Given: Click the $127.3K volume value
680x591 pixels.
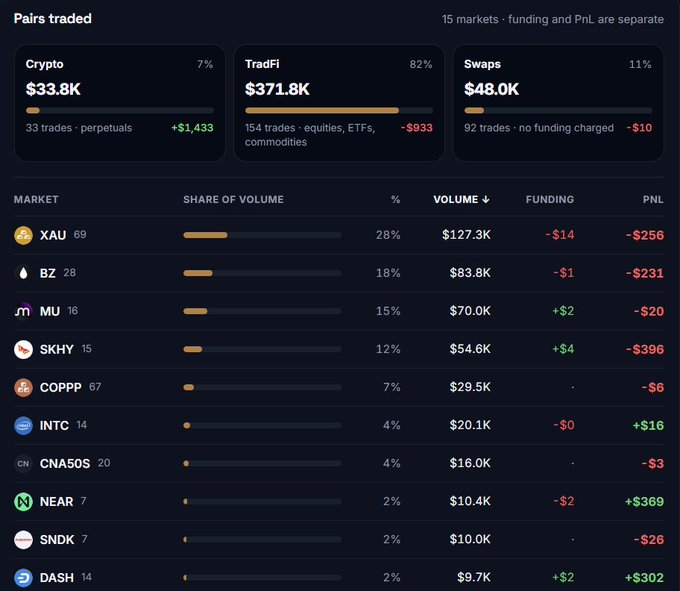Looking at the screenshot, I should tap(466, 235).
